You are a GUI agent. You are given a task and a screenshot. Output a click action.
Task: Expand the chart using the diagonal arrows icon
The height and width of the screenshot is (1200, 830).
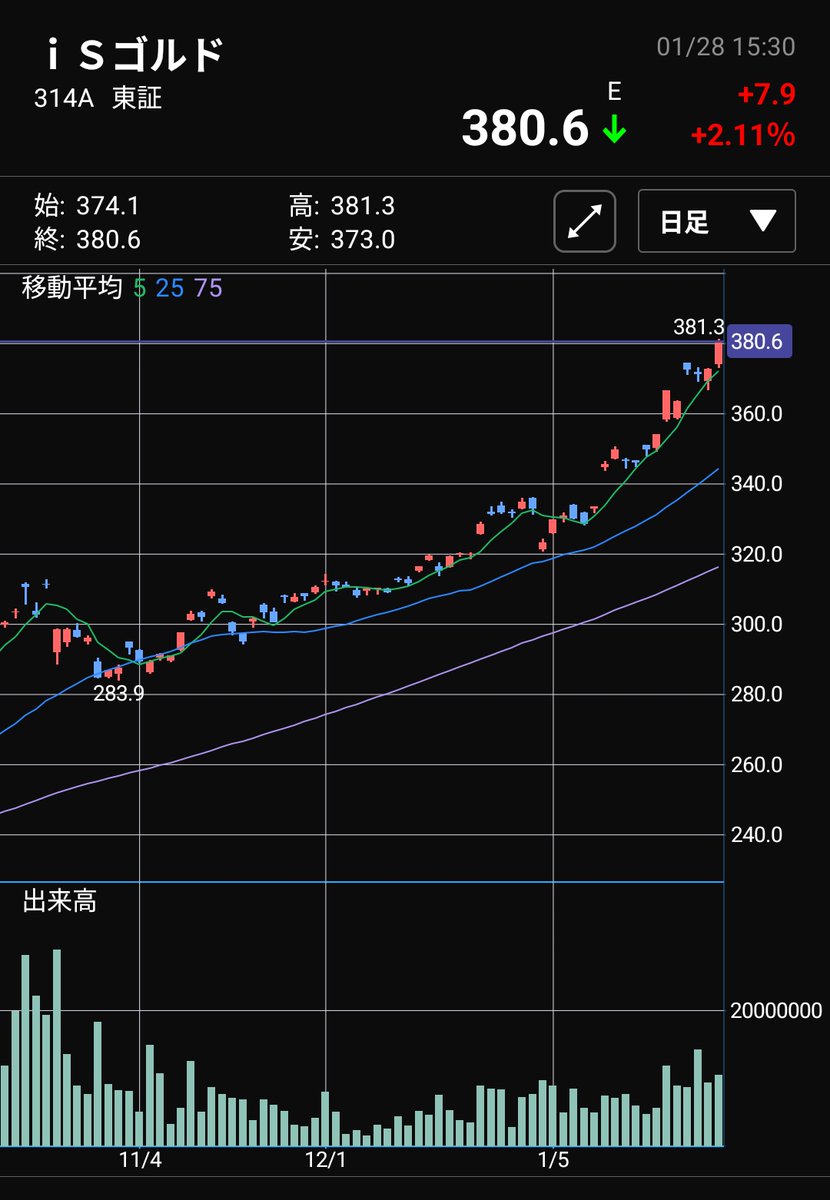coord(584,221)
